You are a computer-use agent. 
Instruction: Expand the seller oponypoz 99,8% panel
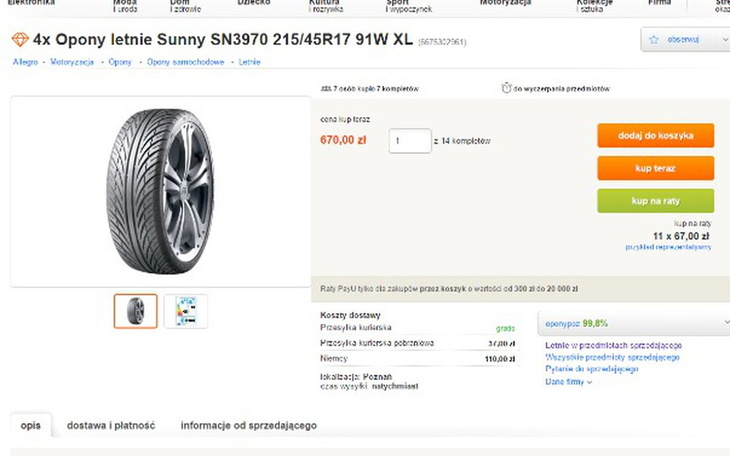723,323
